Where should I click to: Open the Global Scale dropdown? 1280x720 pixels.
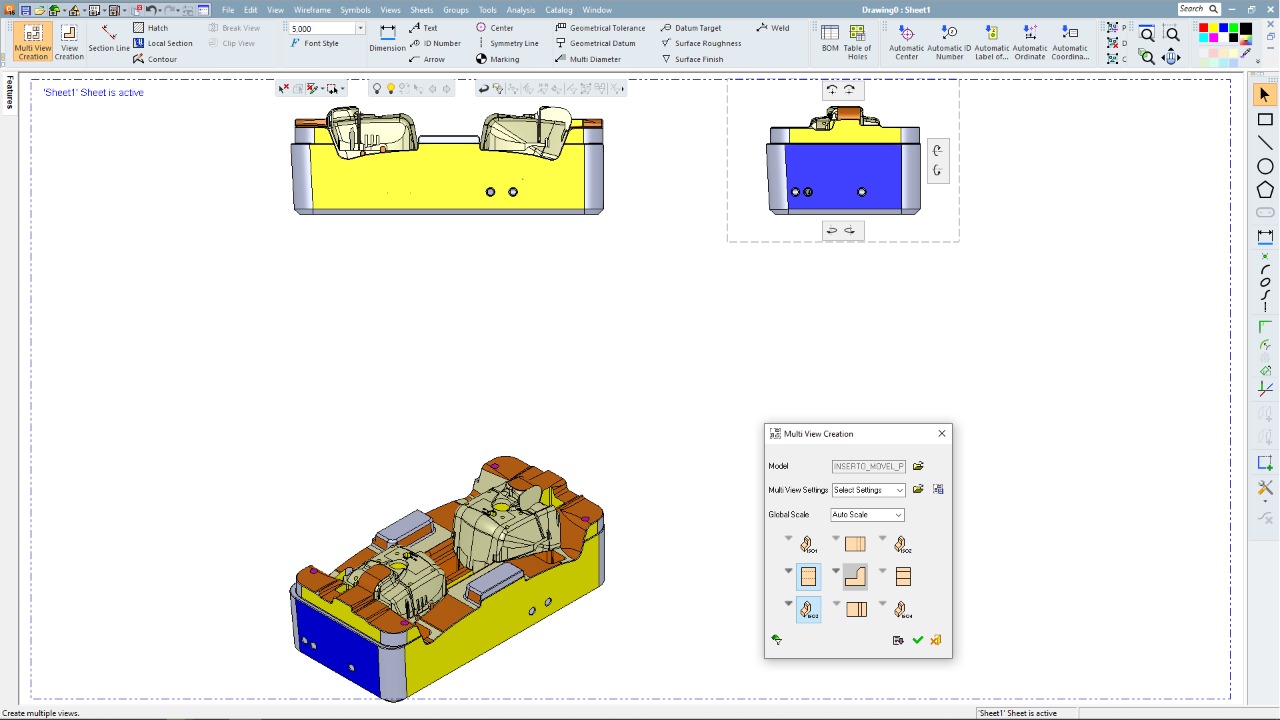(867, 515)
